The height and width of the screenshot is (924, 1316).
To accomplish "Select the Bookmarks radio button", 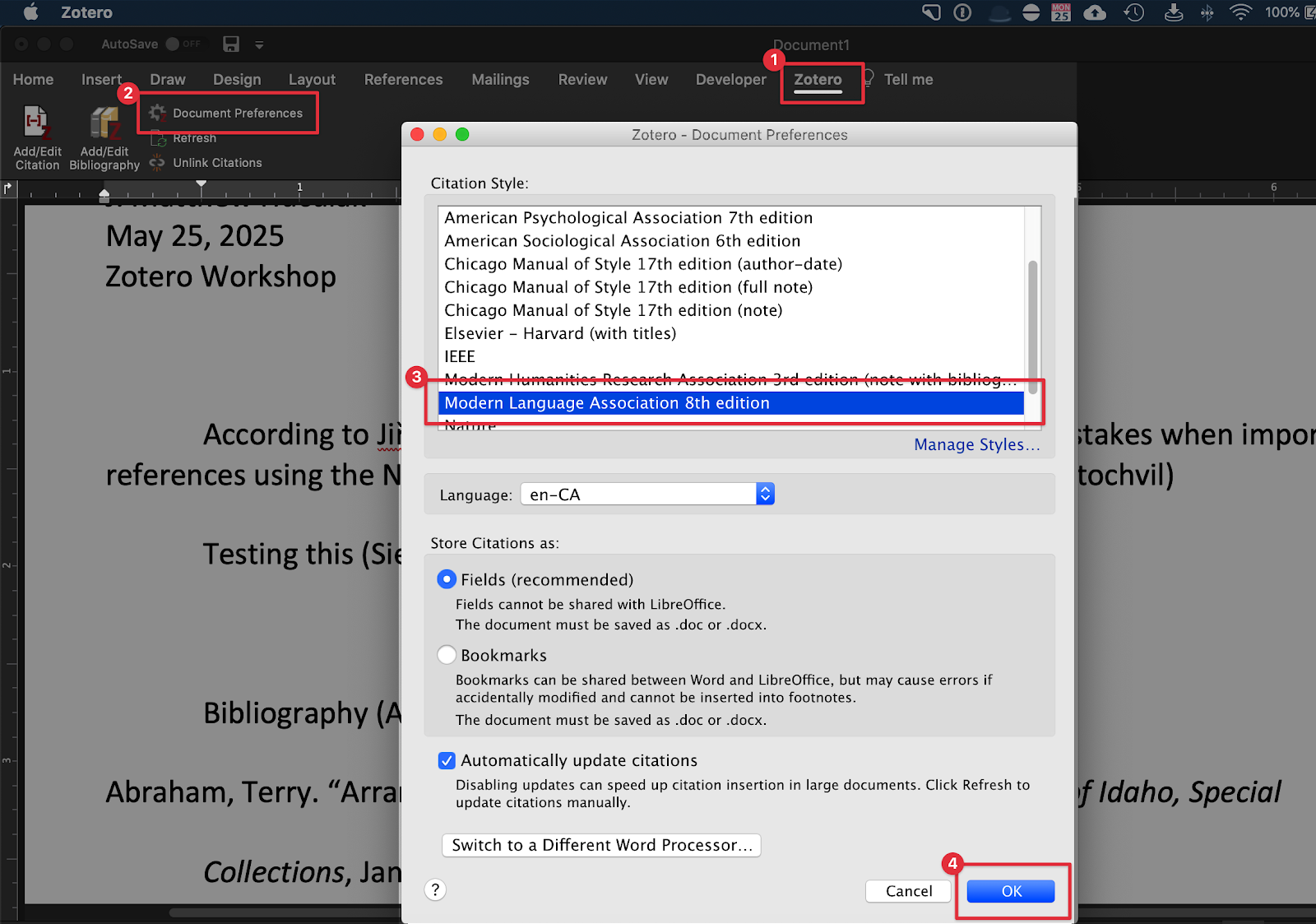I will click(x=447, y=655).
